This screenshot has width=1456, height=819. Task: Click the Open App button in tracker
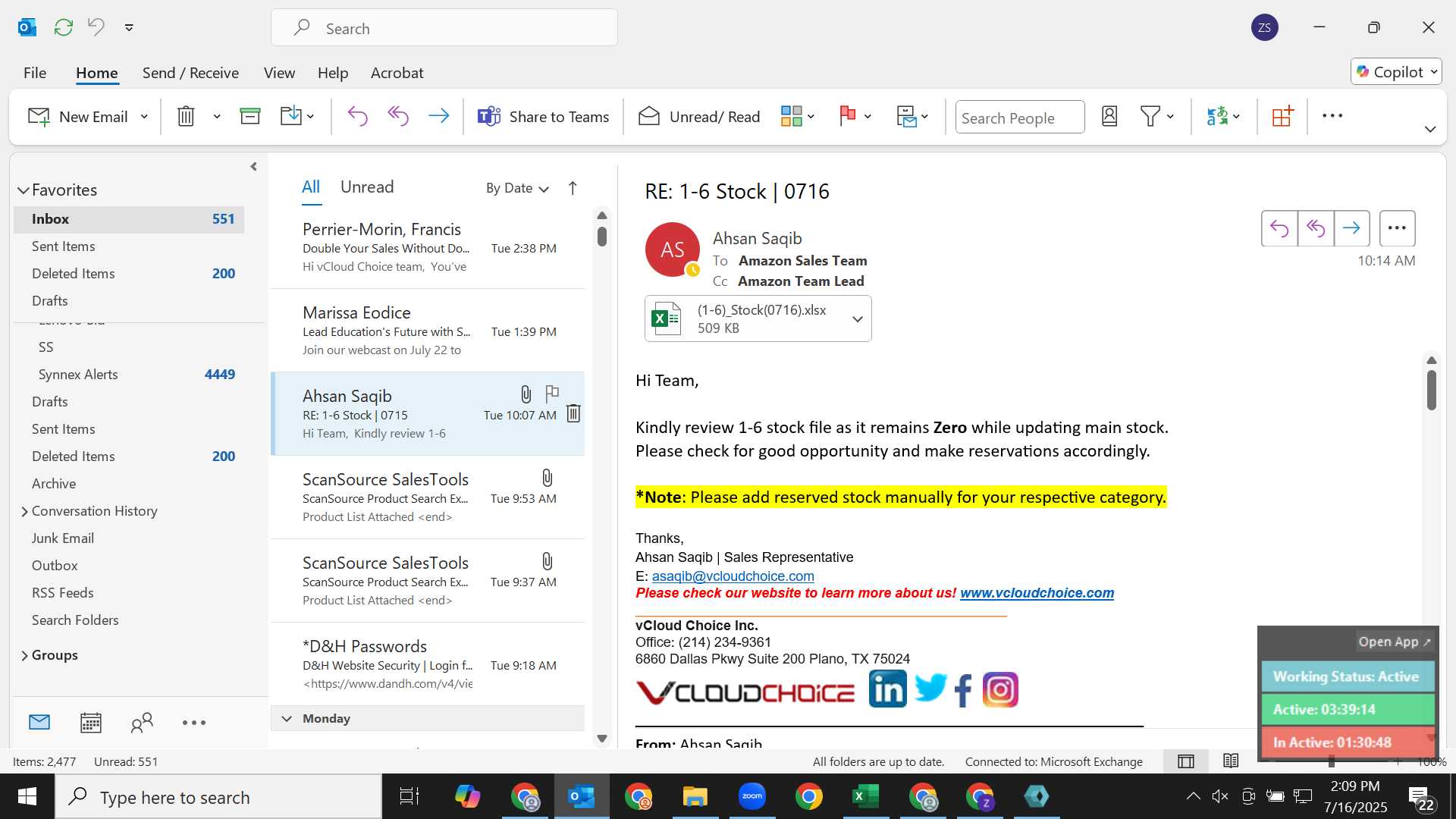pyautogui.click(x=1394, y=642)
